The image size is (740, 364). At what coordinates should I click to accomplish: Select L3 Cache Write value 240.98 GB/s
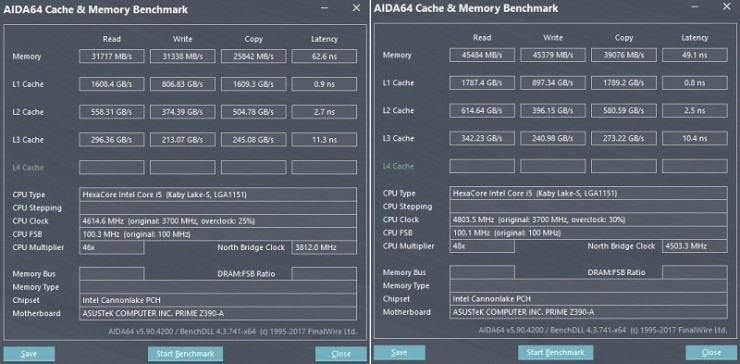553,138
